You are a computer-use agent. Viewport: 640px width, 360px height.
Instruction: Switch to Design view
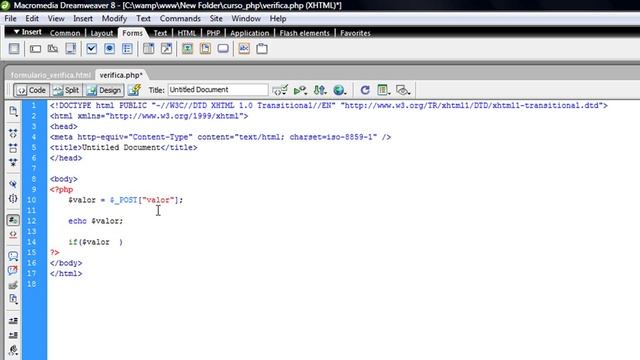coord(104,90)
